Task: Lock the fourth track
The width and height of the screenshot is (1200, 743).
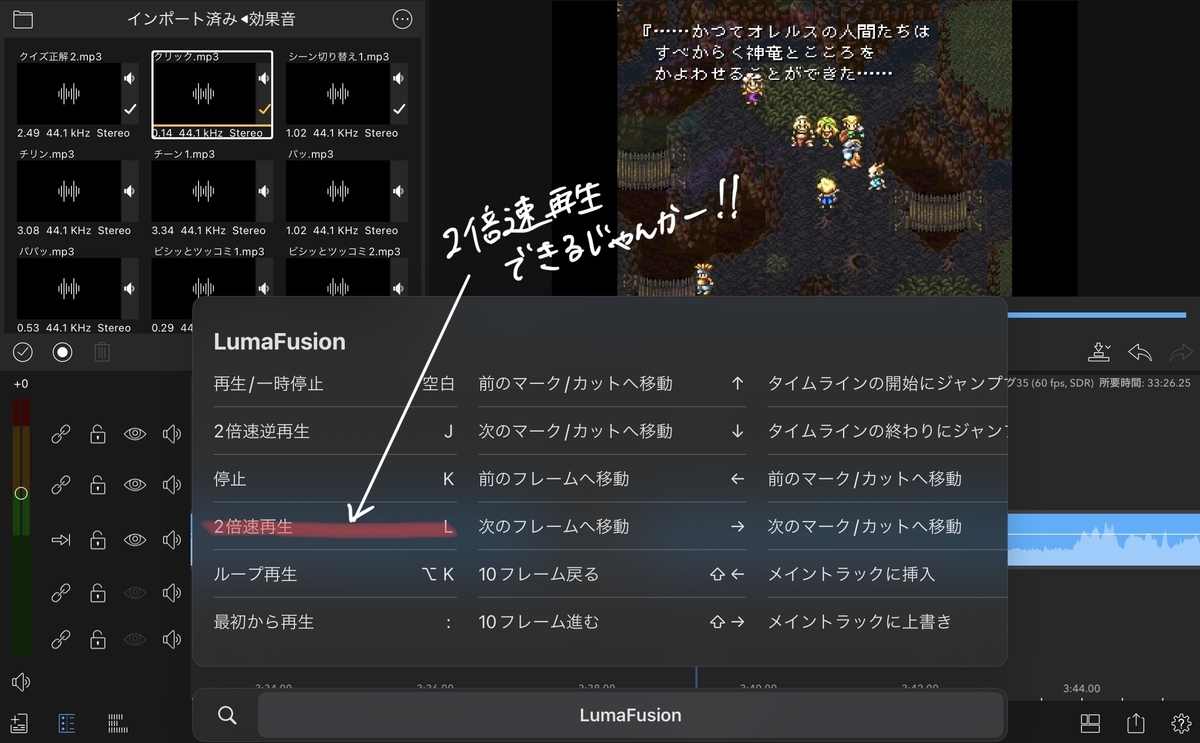Action: tap(97, 594)
